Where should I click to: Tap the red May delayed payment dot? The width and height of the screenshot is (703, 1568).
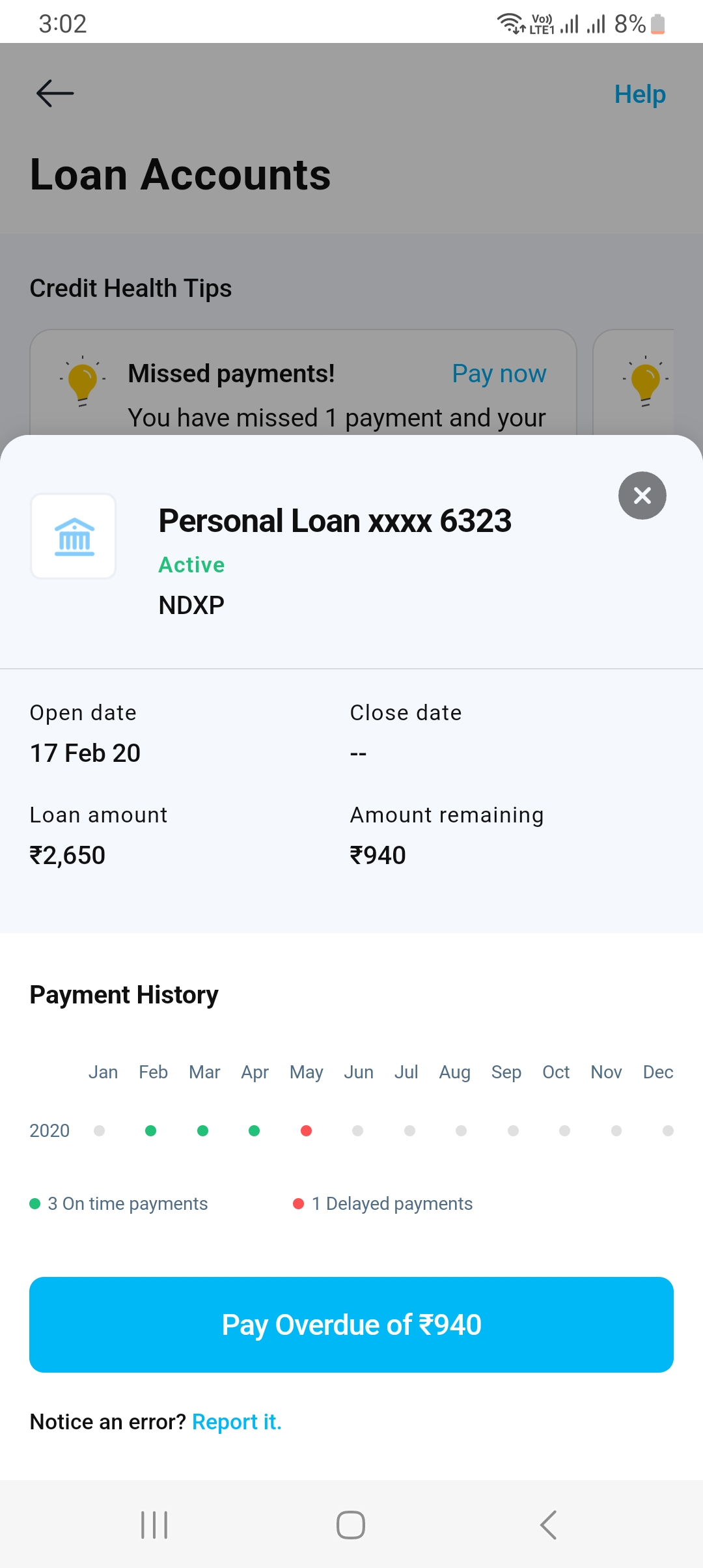(306, 1130)
